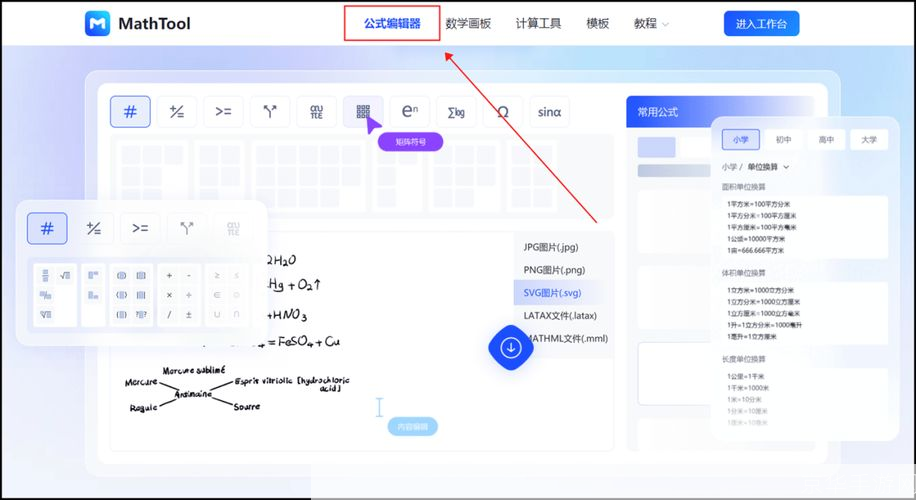Insert the superscript template from the floating panel

[x=93, y=276]
